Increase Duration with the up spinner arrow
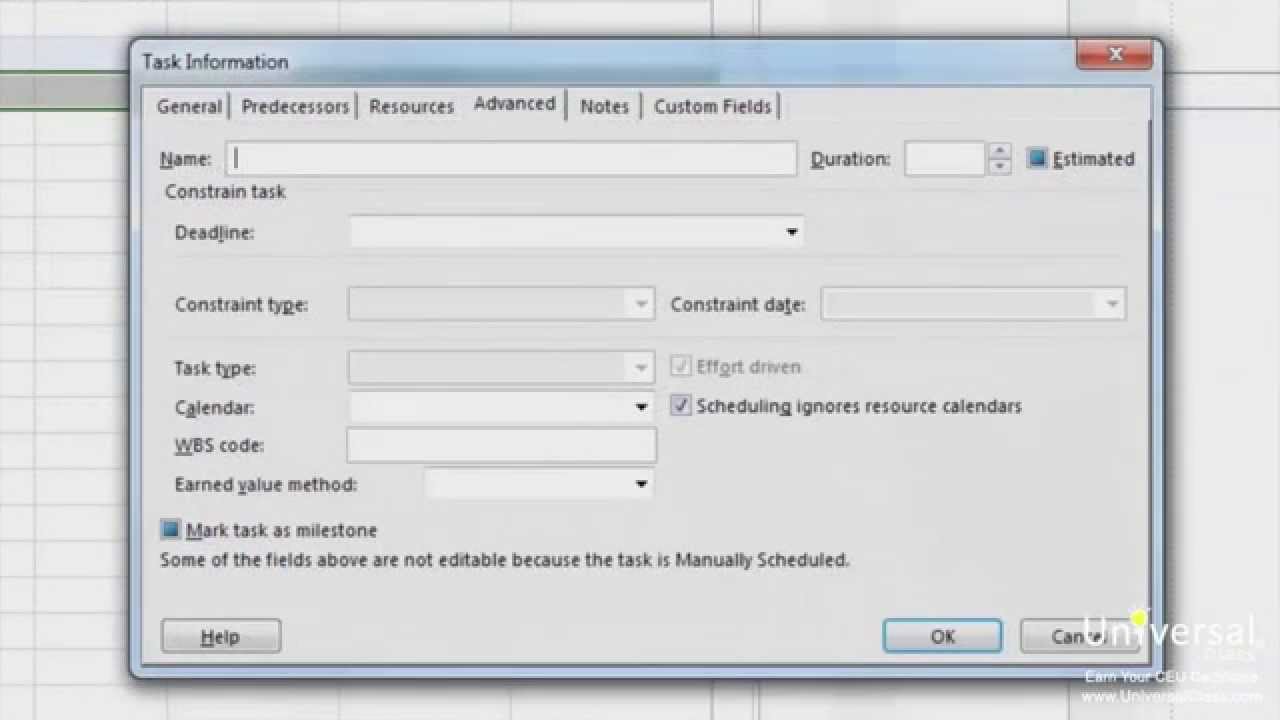Screen dimensions: 1280x720 [x=999, y=151]
